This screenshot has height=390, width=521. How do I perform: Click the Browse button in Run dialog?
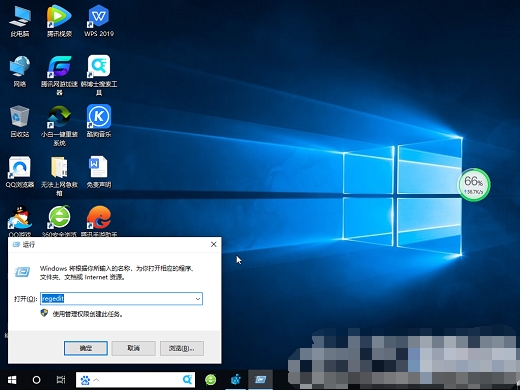tap(182, 348)
